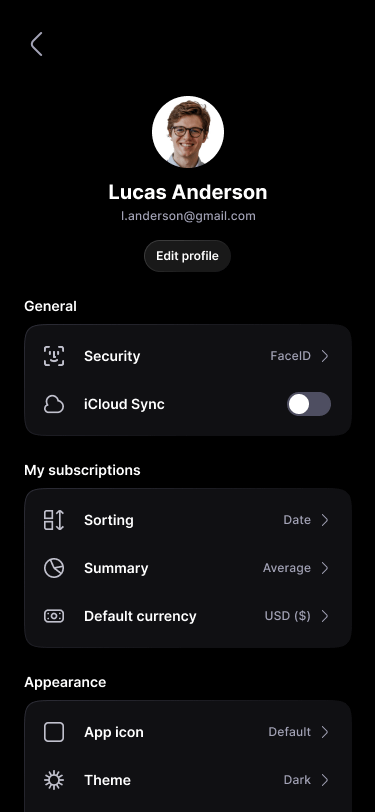Tap the l.anderson@gmail.com email text
Image resolution: width=375 pixels, height=812 pixels.
(x=188, y=216)
